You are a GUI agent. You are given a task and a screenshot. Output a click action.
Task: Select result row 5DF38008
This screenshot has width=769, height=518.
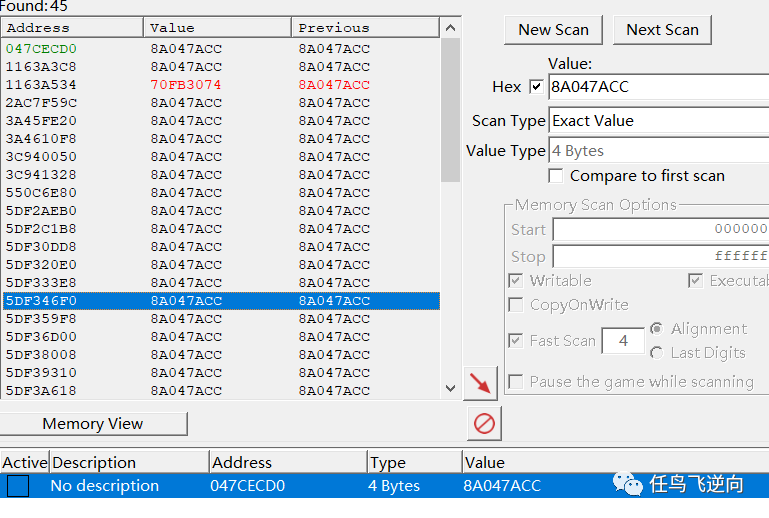pyautogui.click(x=221, y=355)
